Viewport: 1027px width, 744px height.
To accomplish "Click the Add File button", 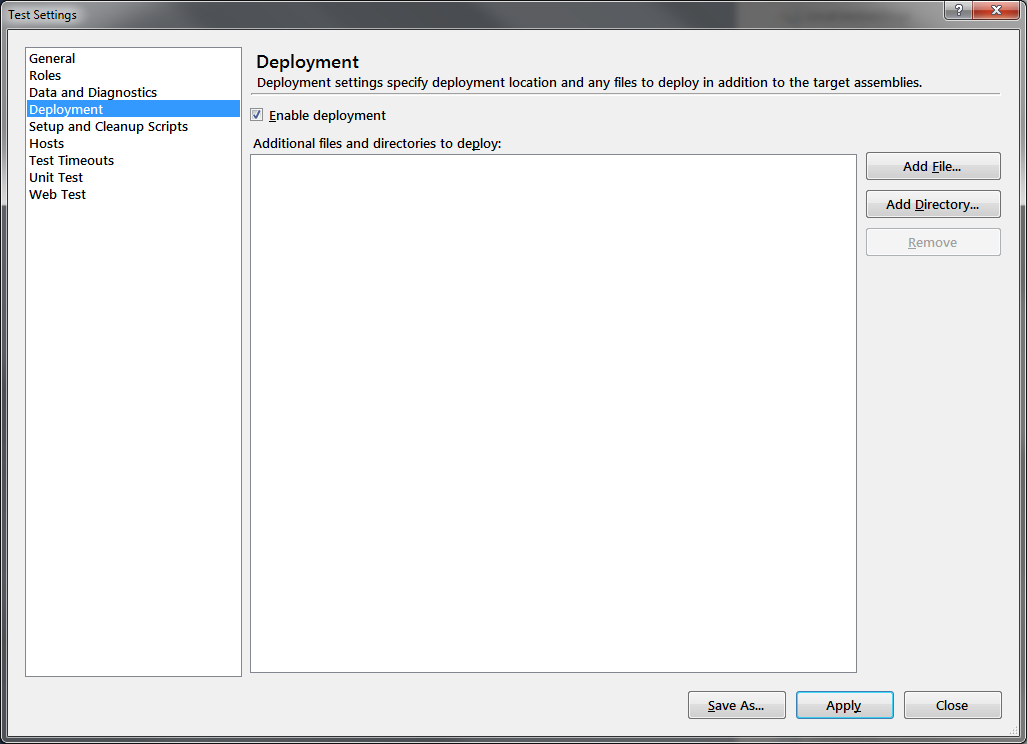I will (x=933, y=166).
